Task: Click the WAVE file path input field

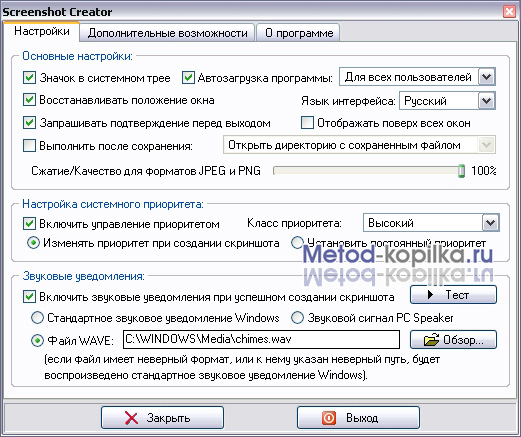Action: click(261, 339)
